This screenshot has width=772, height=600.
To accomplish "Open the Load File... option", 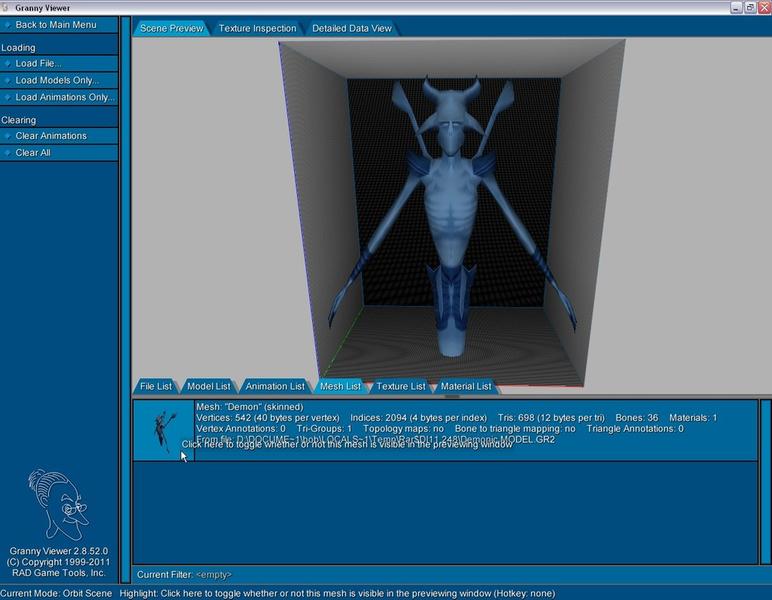I will (59, 63).
